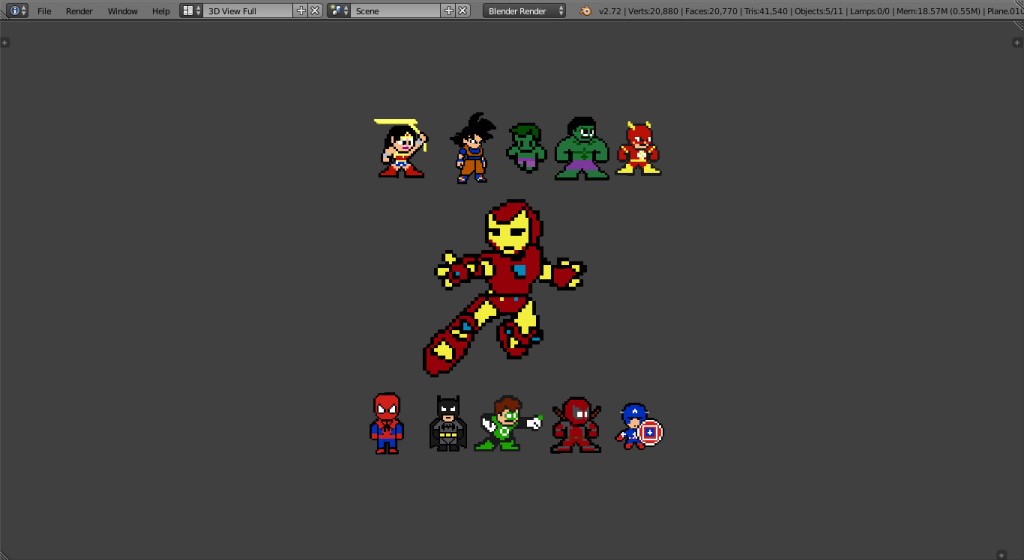Add a new scene with plus button
This screenshot has width=1024, height=560.
tap(449, 10)
